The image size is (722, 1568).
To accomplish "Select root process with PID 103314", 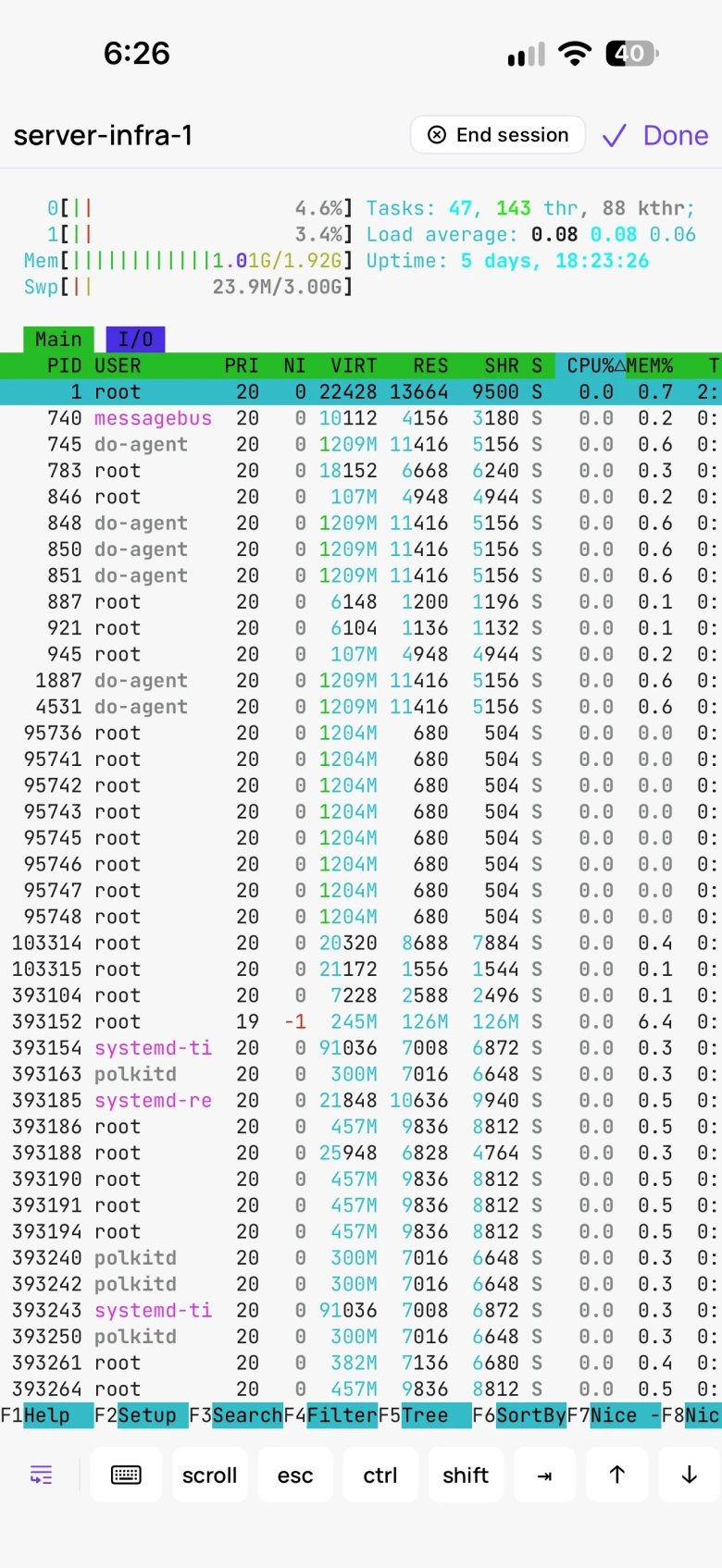I will (361, 944).
